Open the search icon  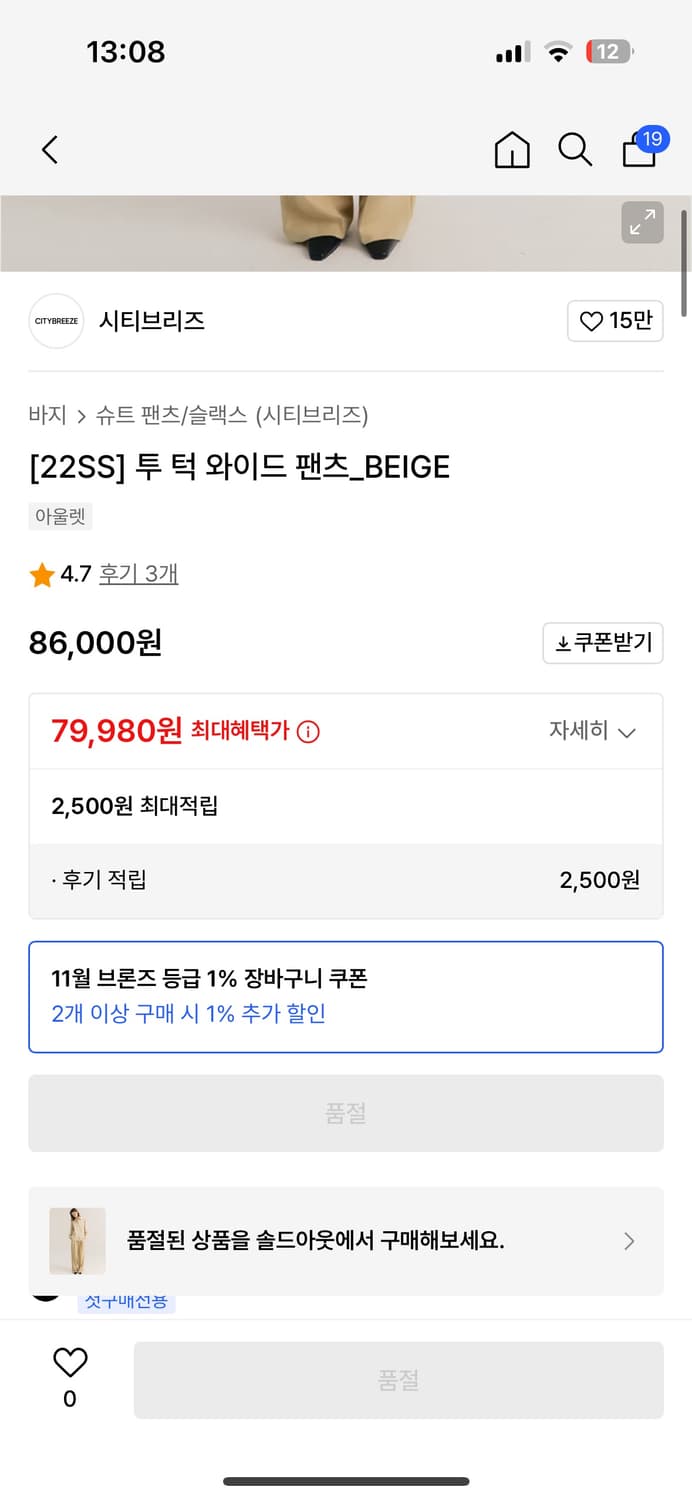(x=575, y=149)
